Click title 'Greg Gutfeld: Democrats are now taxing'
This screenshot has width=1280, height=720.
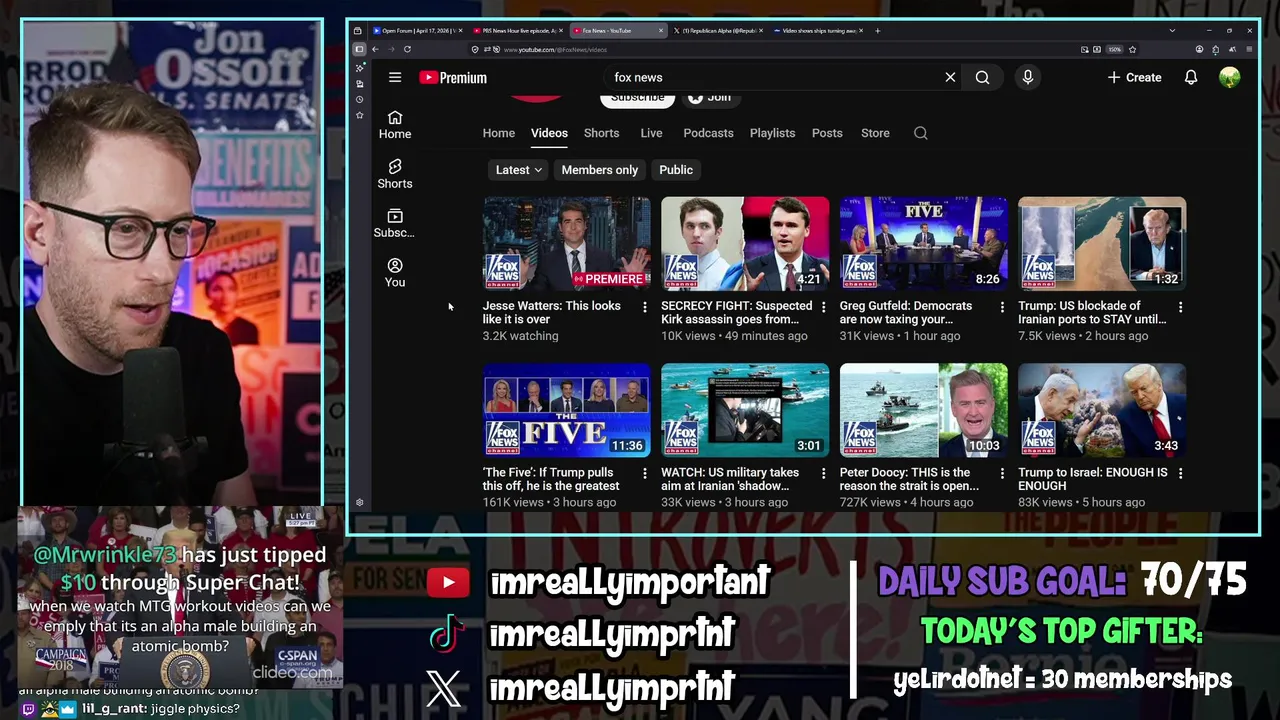(906, 312)
